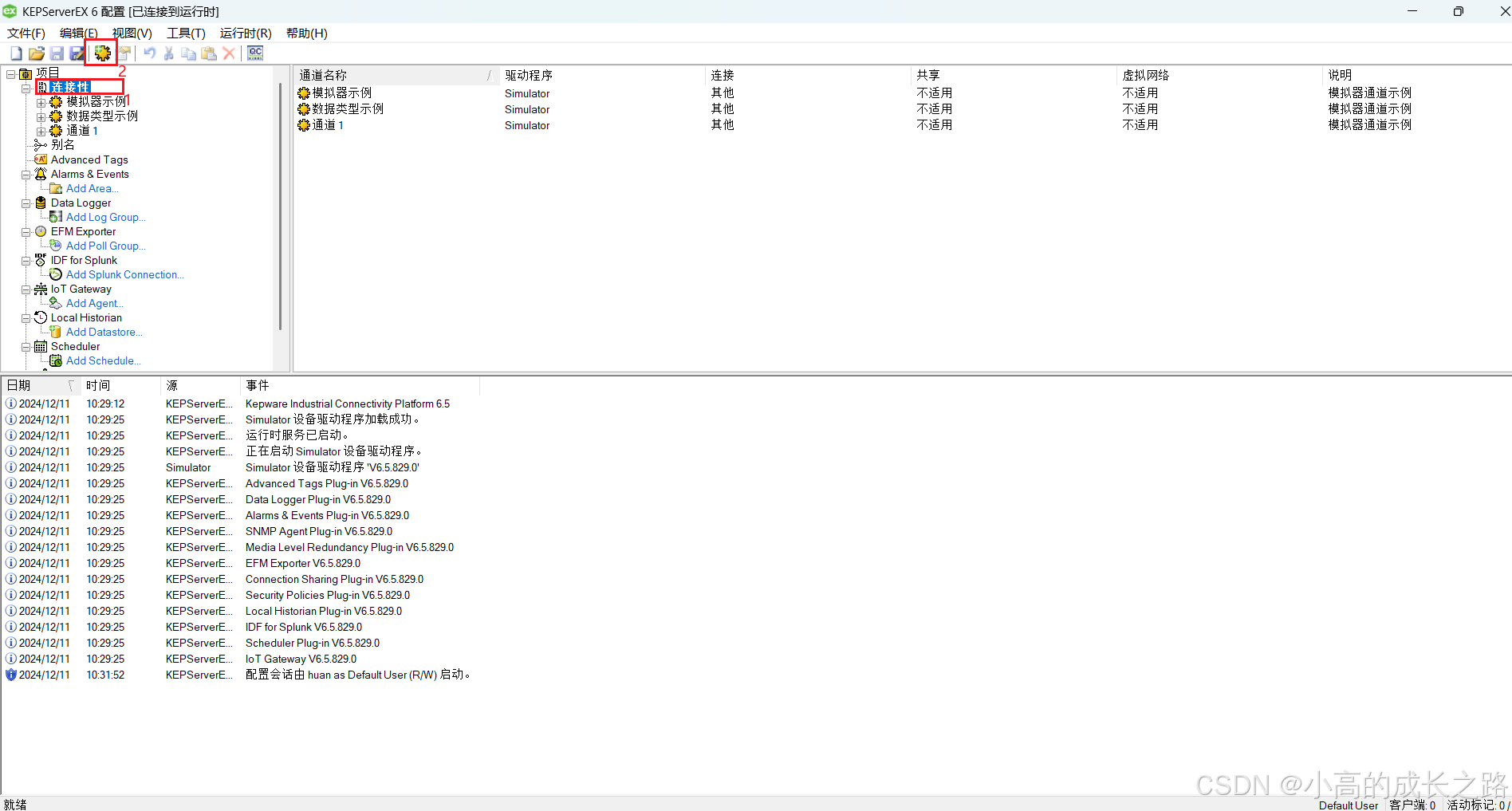This screenshot has width=1512, height=811.
Task: Click the New Project toolbar icon
Action: click(x=16, y=53)
